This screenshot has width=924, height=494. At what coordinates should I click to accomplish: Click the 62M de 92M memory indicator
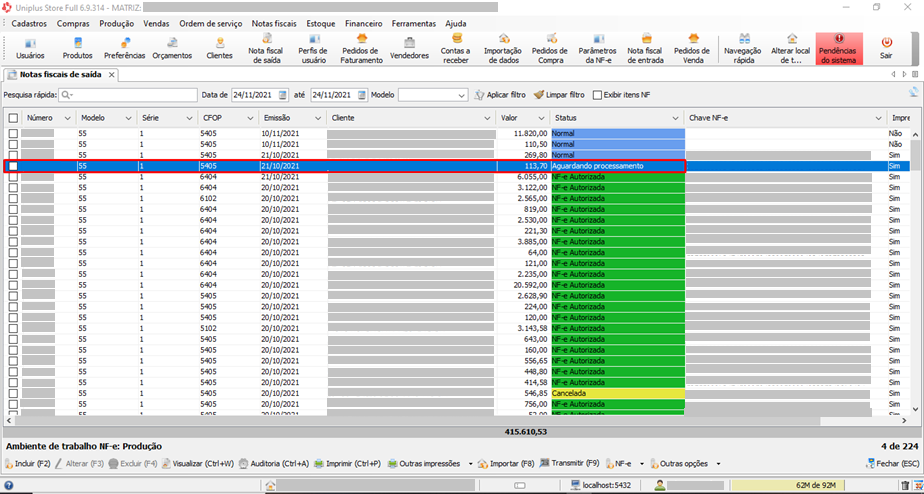815,486
